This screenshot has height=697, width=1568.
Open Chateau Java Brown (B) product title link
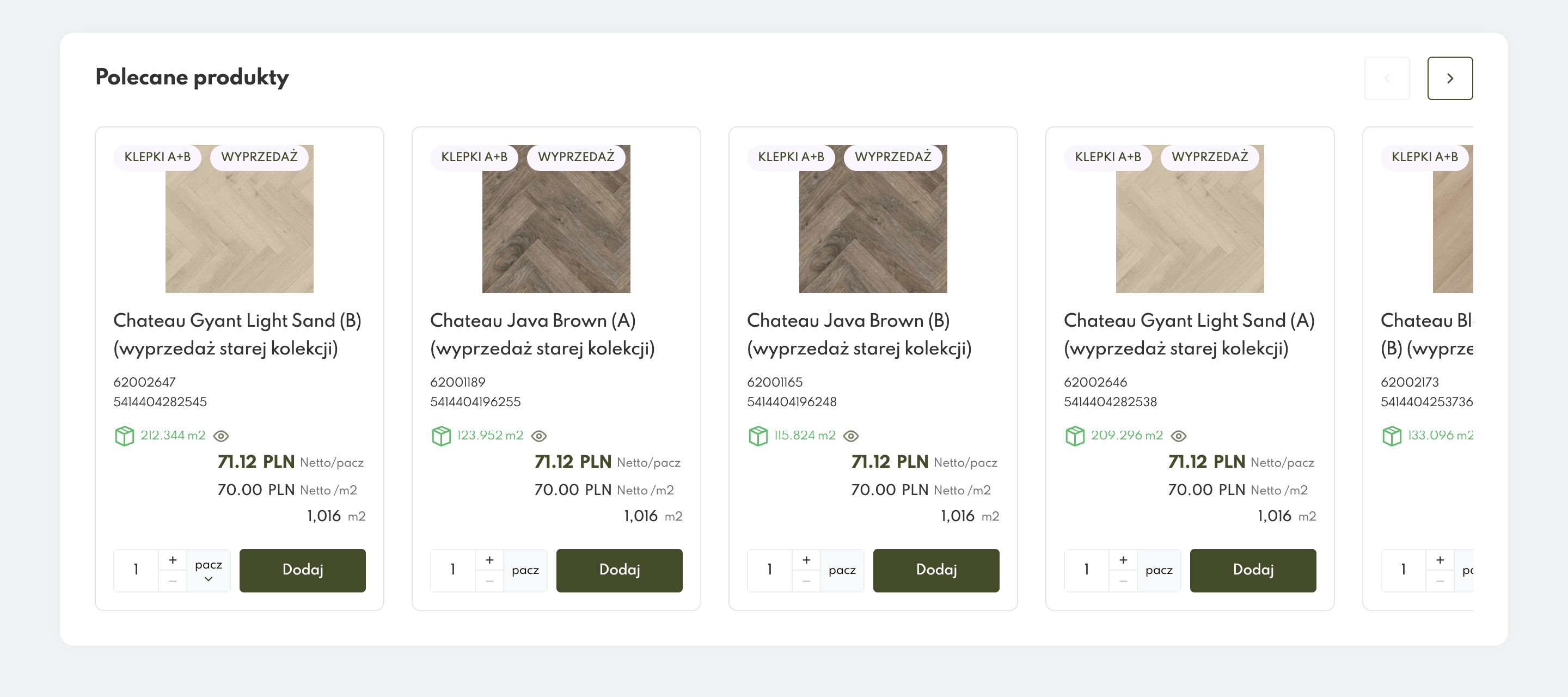859,334
